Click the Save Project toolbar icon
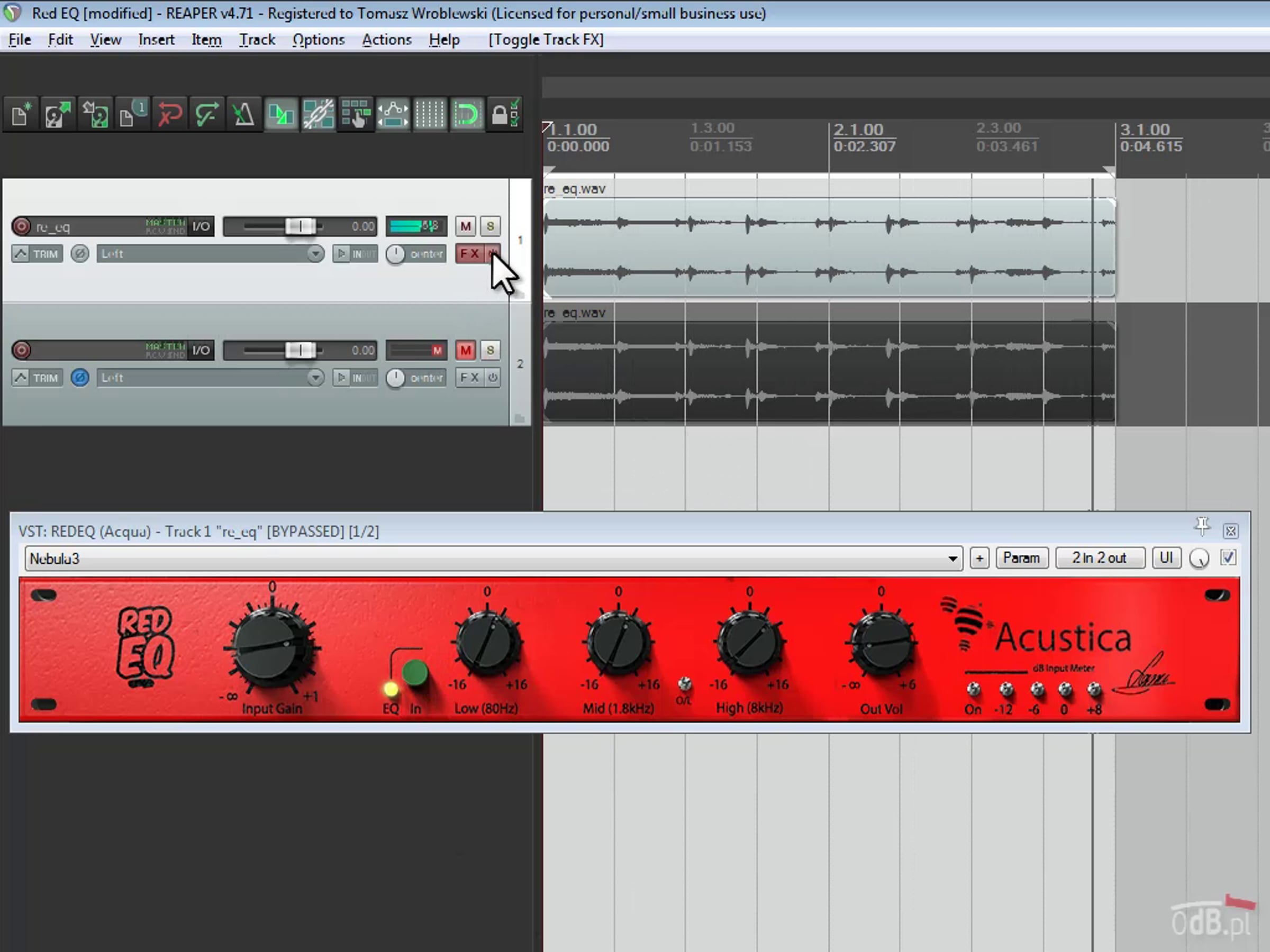This screenshot has height=952, width=1270. (x=95, y=114)
